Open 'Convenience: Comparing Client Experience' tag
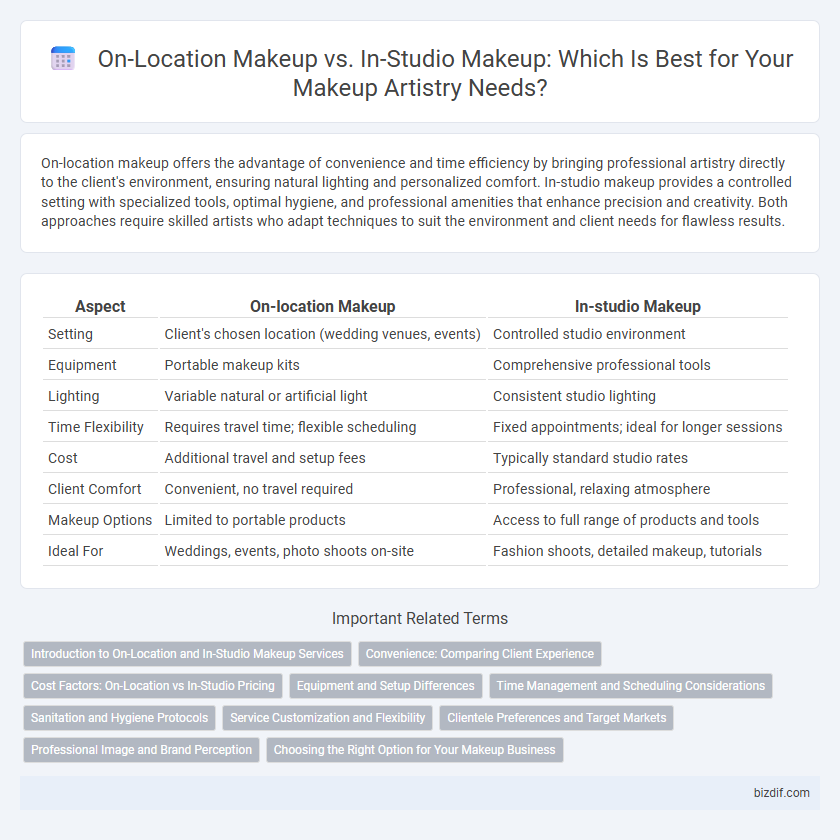This screenshot has width=840, height=840. [x=480, y=654]
